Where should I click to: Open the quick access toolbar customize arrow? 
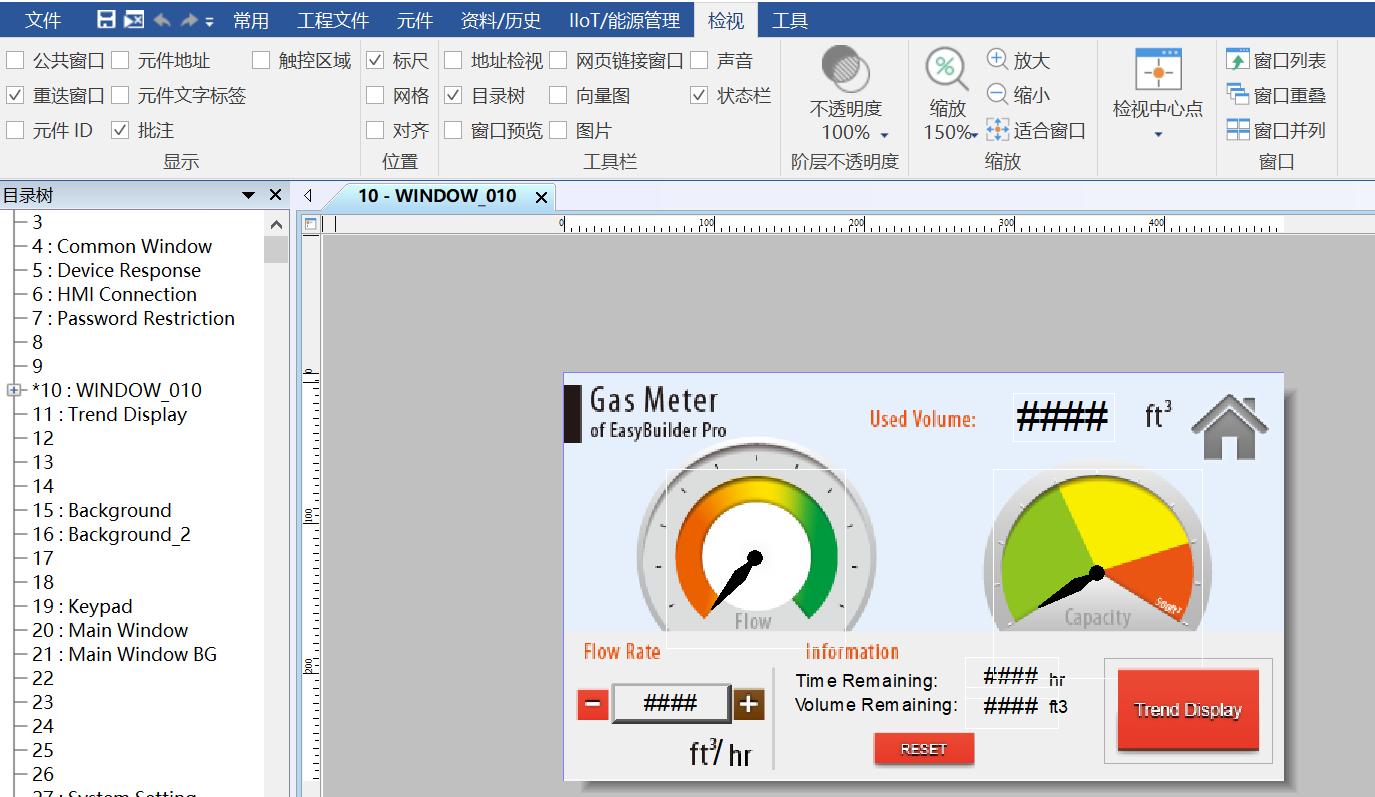pyautogui.click(x=210, y=21)
